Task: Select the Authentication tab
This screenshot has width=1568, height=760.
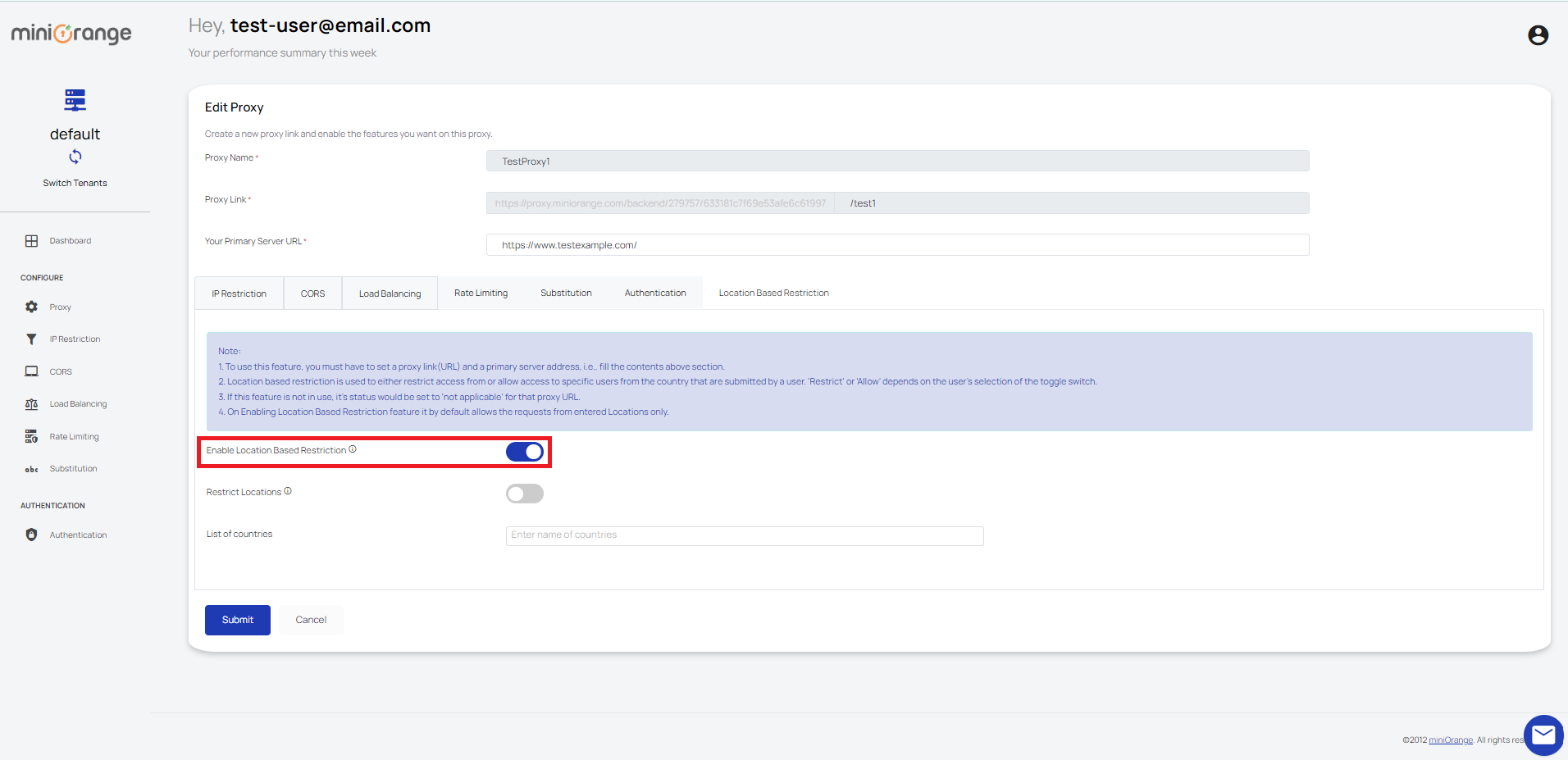Action: (655, 293)
